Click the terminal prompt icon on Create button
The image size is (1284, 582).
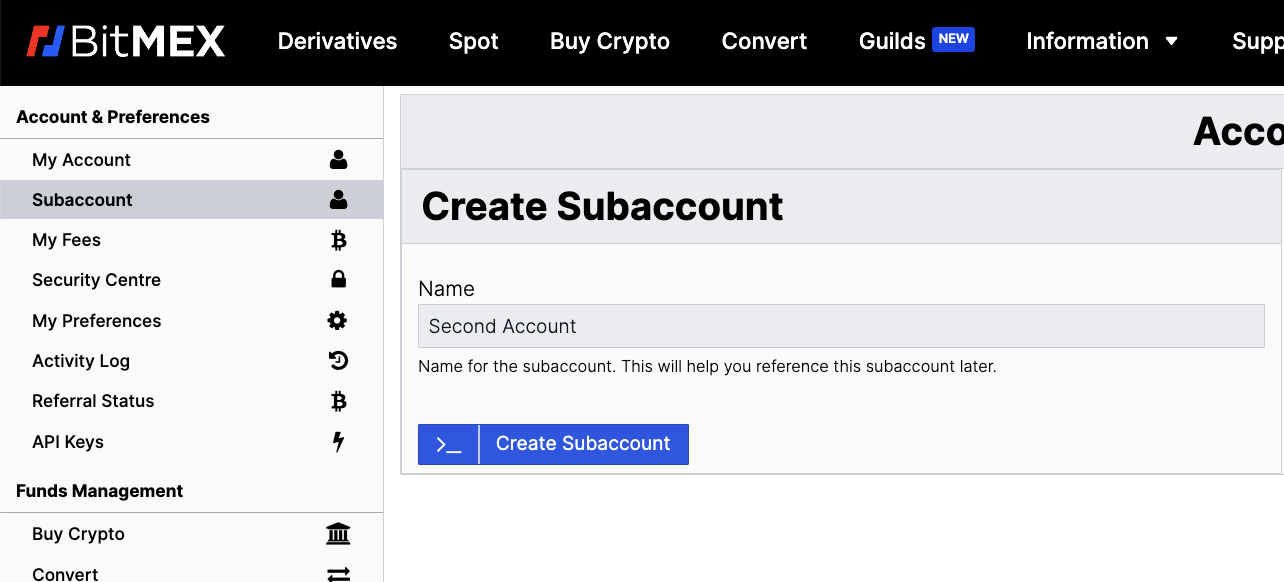pos(448,444)
